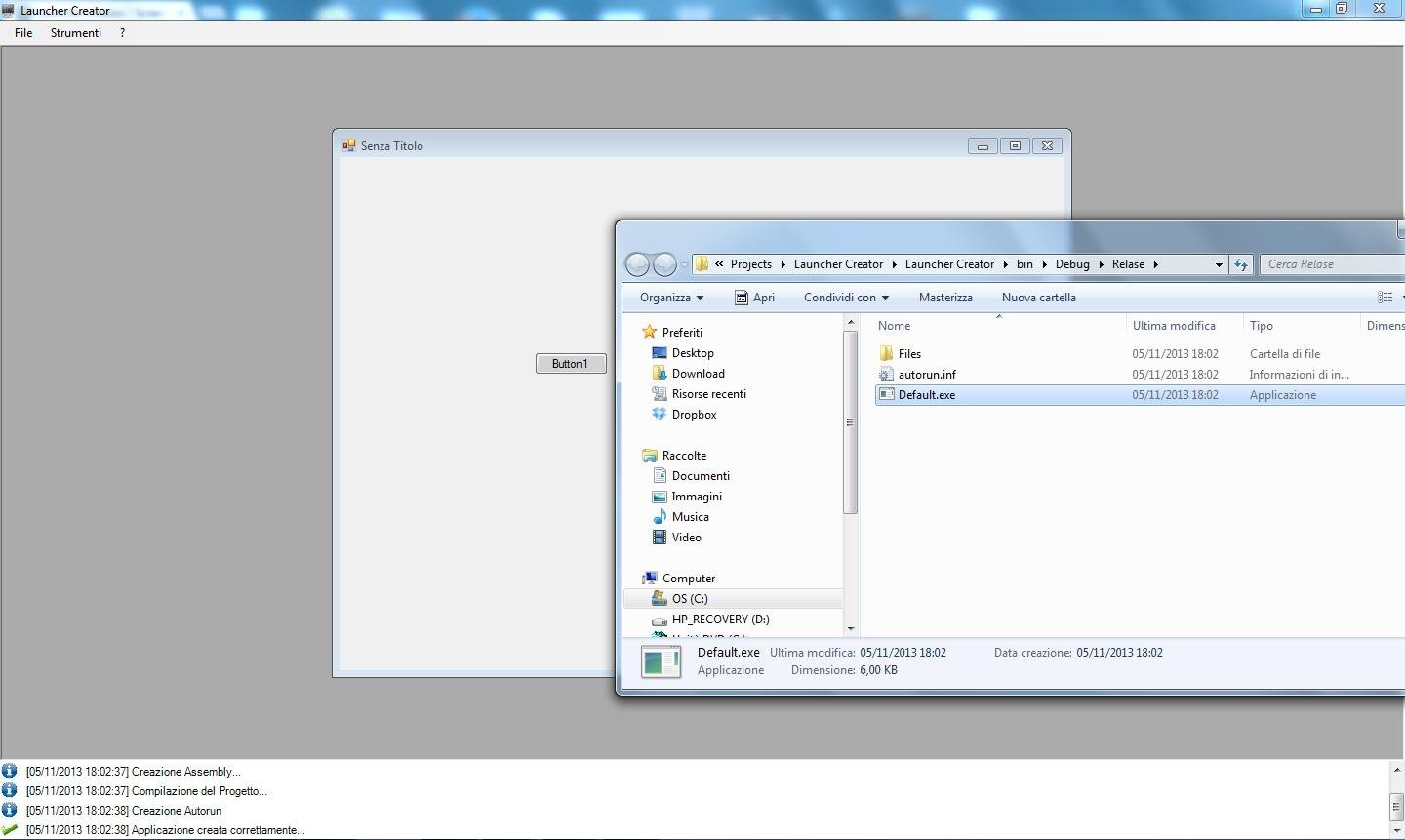Select the 'Creazione Autorun' log line
The width and height of the screenshot is (1405, 840).
pos(124,811)
